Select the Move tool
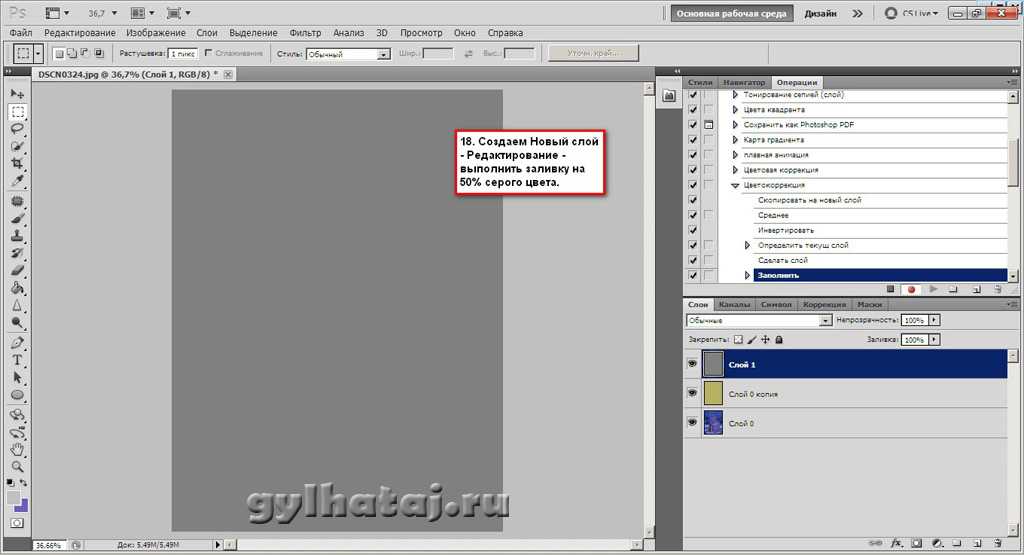Viewport: 1024px width, 555px height. point(17,93)
